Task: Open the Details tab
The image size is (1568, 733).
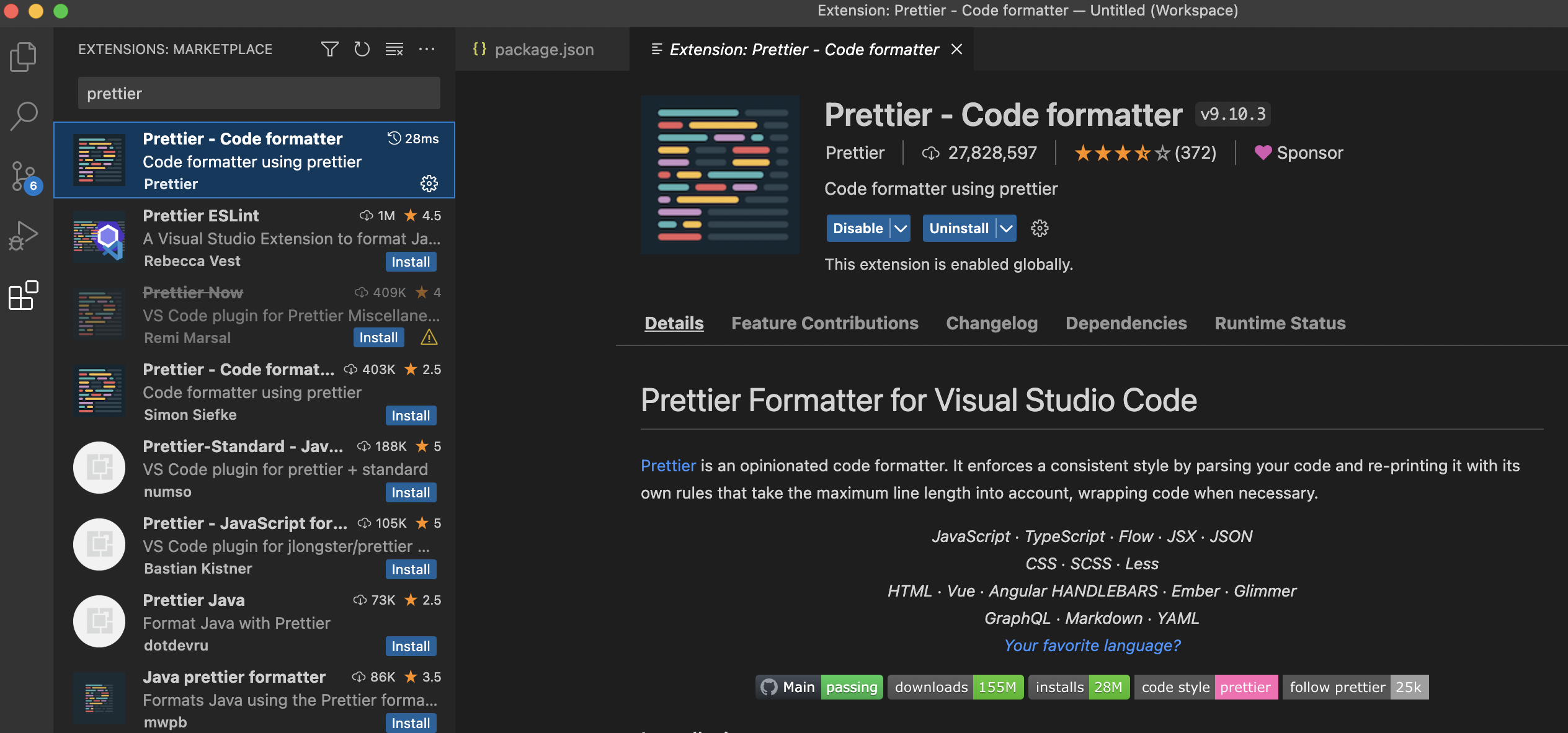Action: (674, 323)
